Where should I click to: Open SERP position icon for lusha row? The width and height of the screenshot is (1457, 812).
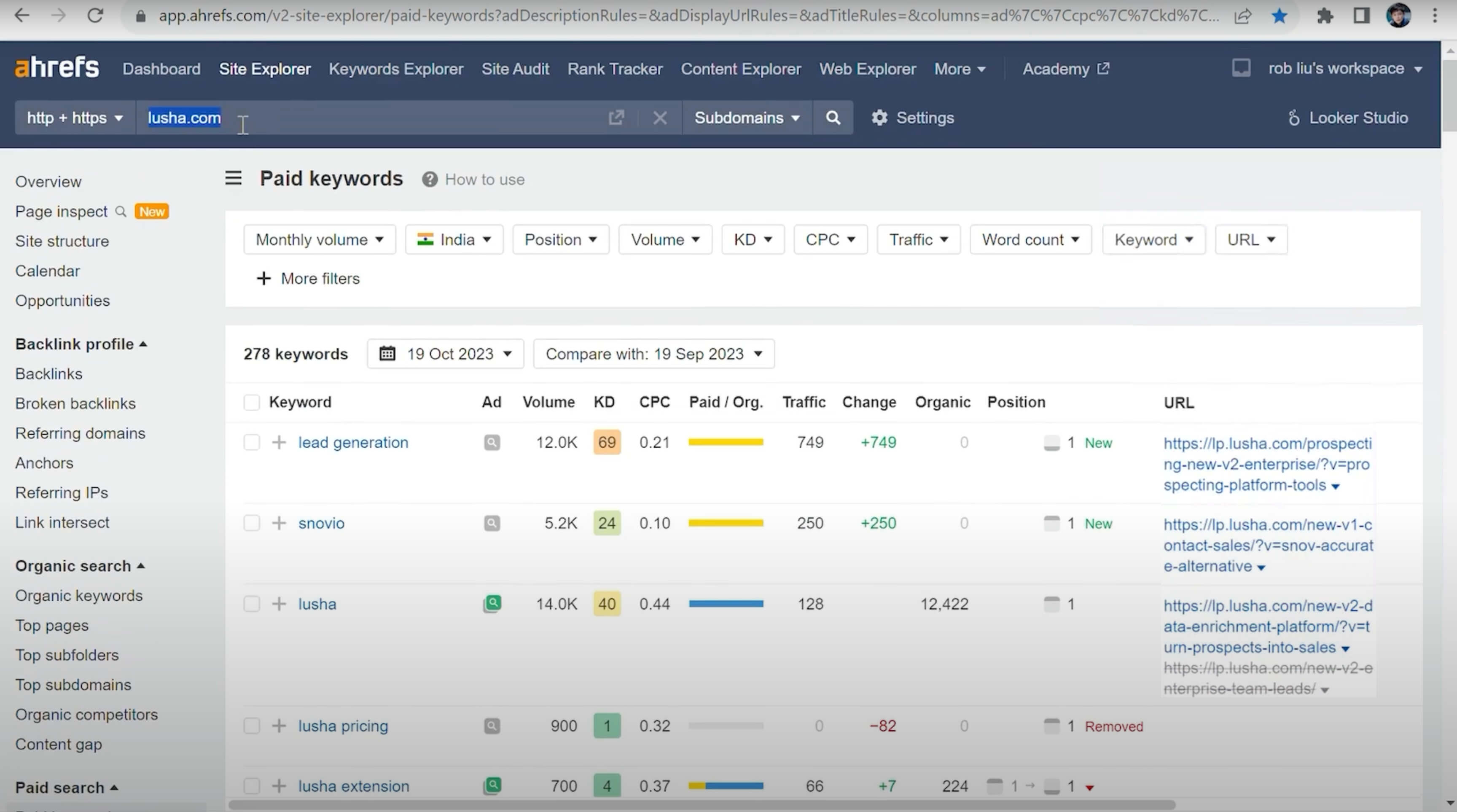tap(1051, 604)
